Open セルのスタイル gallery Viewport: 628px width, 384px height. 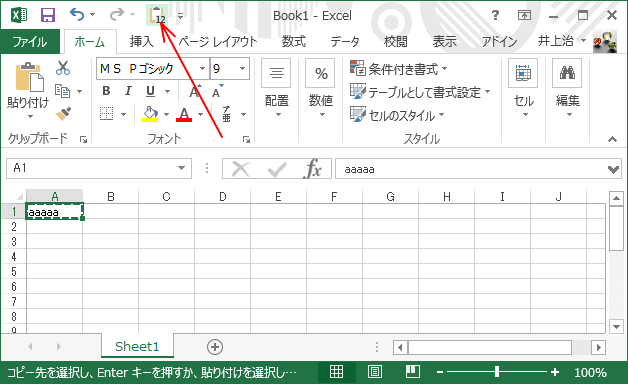coord(398,115)
